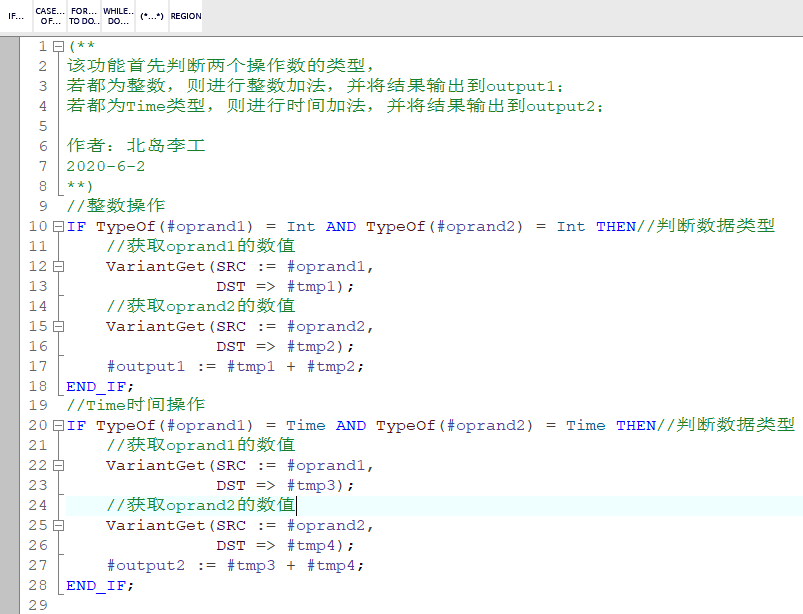Viewport: 803px width, 614px height.
Task: Collapse the integer IF block at line 10
Action: pos(56,226)
